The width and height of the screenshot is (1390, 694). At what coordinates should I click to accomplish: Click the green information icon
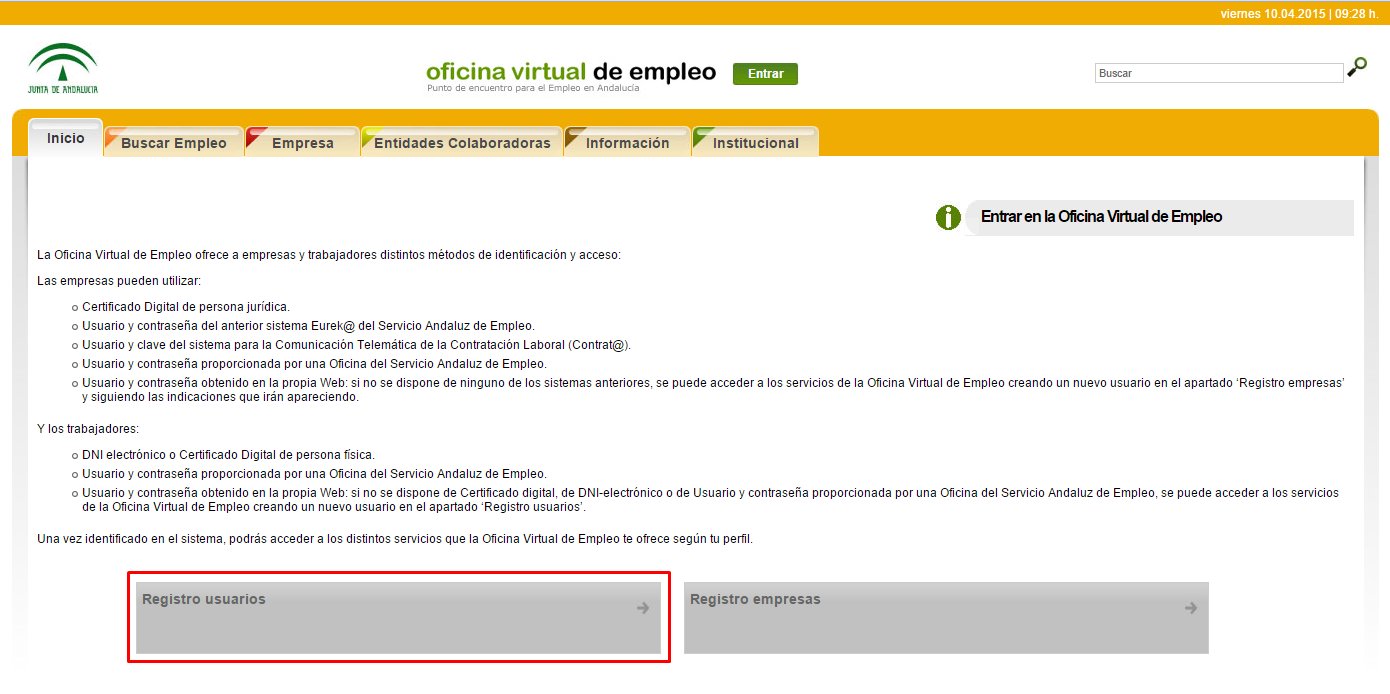(947, 216)
